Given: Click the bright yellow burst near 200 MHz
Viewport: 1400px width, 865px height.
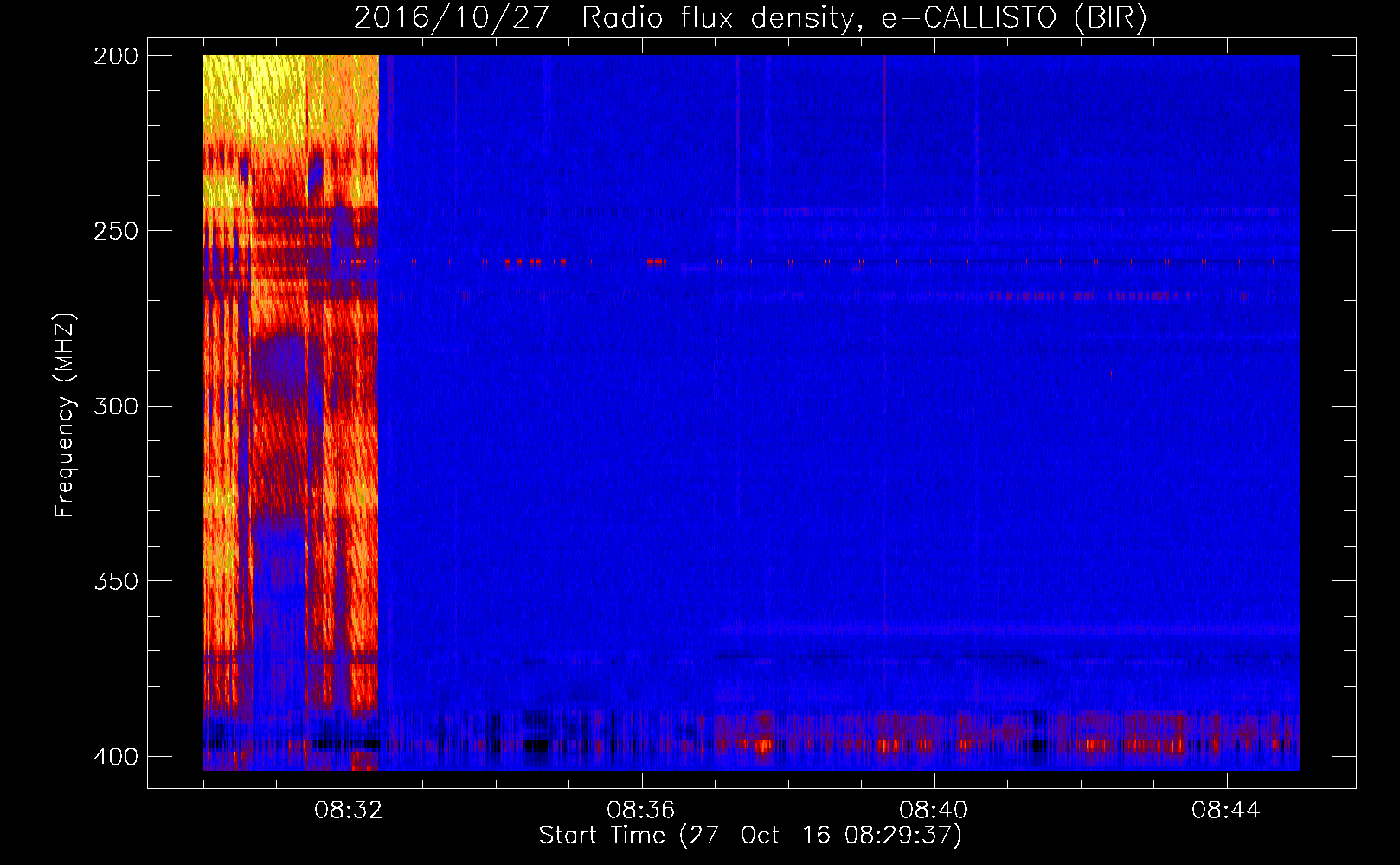Looking at the screenshot, I should [254, 97].
